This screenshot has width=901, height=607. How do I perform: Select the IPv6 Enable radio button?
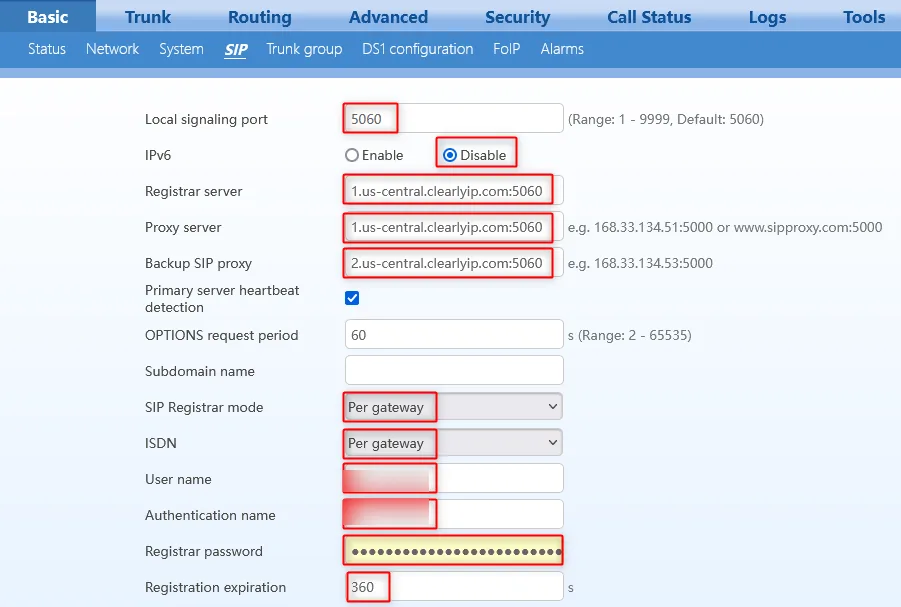point(352,155)
